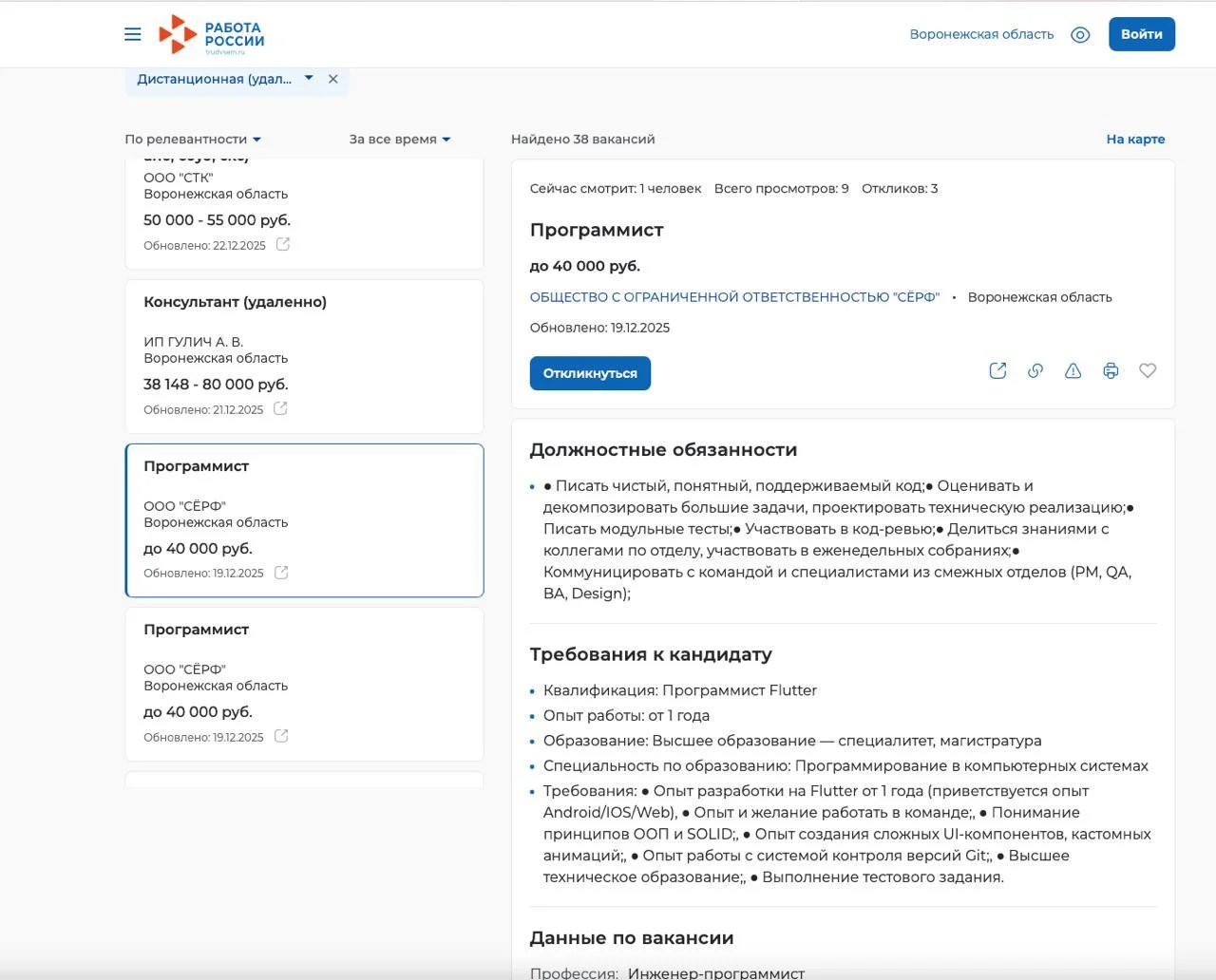Select the Консультант (удаленно) vacancy card
The image size is (1216, 980).
point(304,356)
